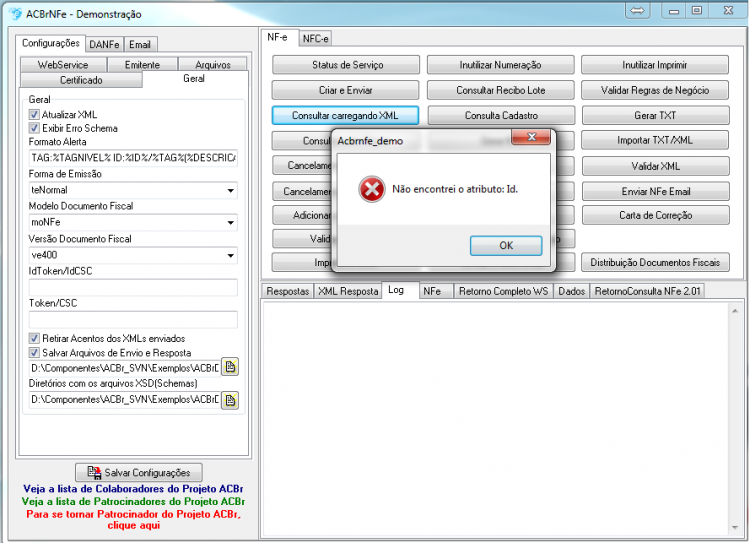Close the Acbrnfe_demo error dialog
The height and width of the screenshot is (543, 750).
(x=531, y=137)
